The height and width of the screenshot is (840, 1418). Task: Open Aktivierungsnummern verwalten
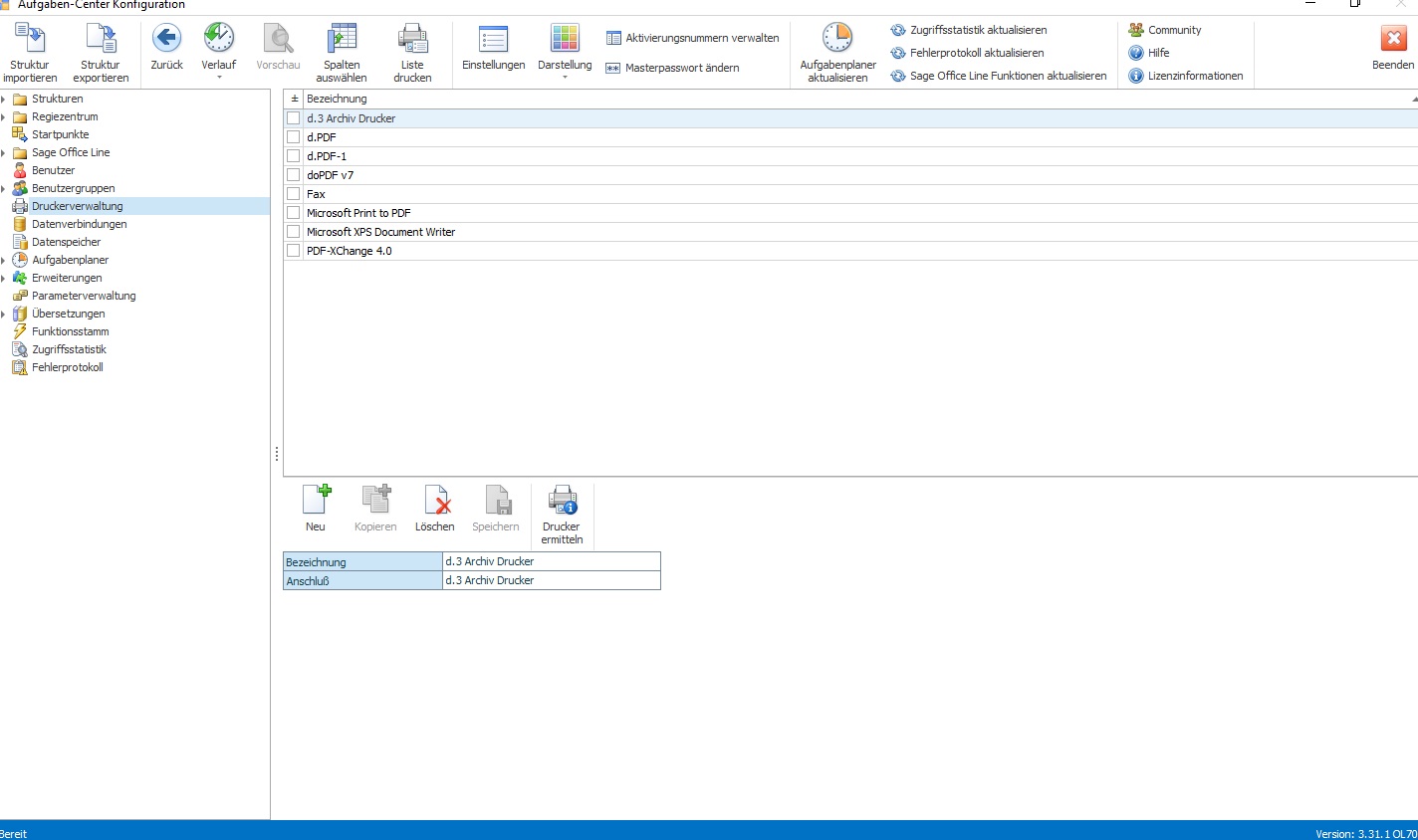click(x=692, y=38)
